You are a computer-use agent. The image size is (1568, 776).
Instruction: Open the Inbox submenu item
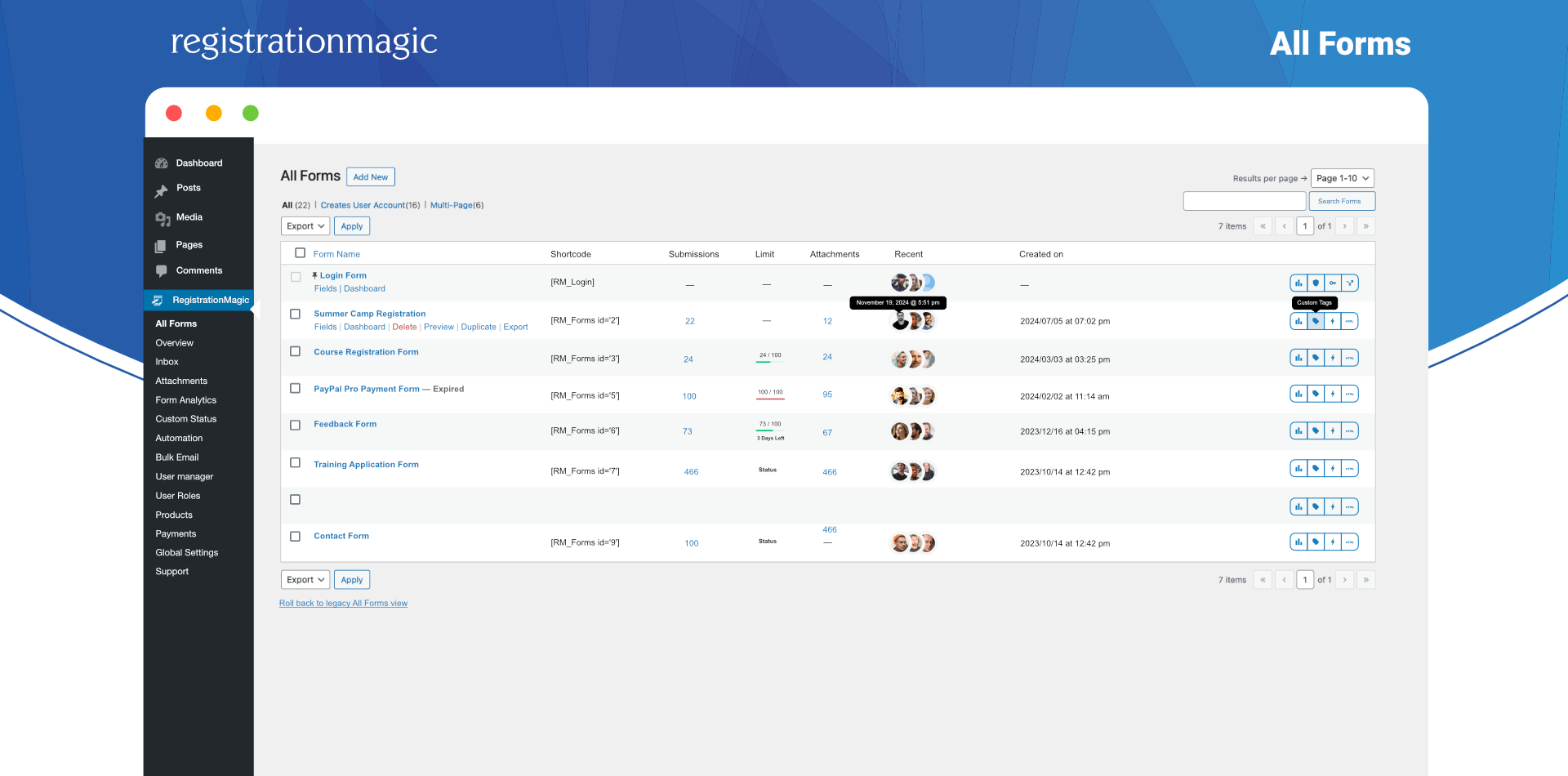pos(167,362)
